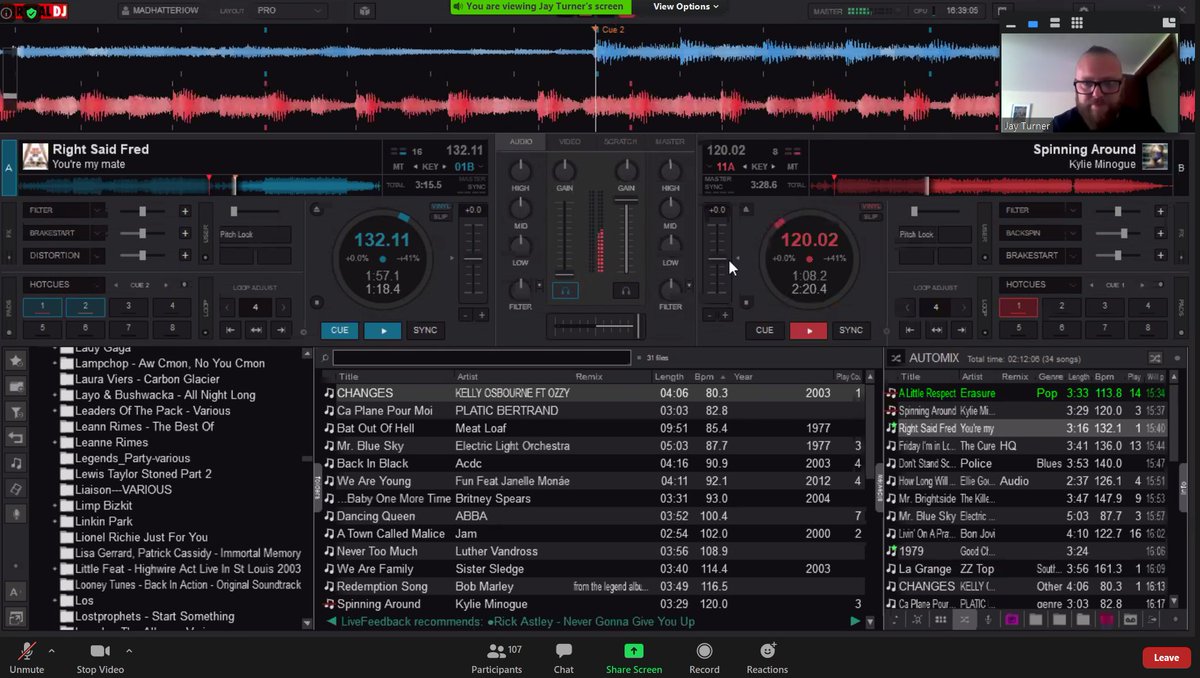The width and height of the screenshot is (1200, 678).
Task: Click deck A SYNC button
Action: click(425, 330)
